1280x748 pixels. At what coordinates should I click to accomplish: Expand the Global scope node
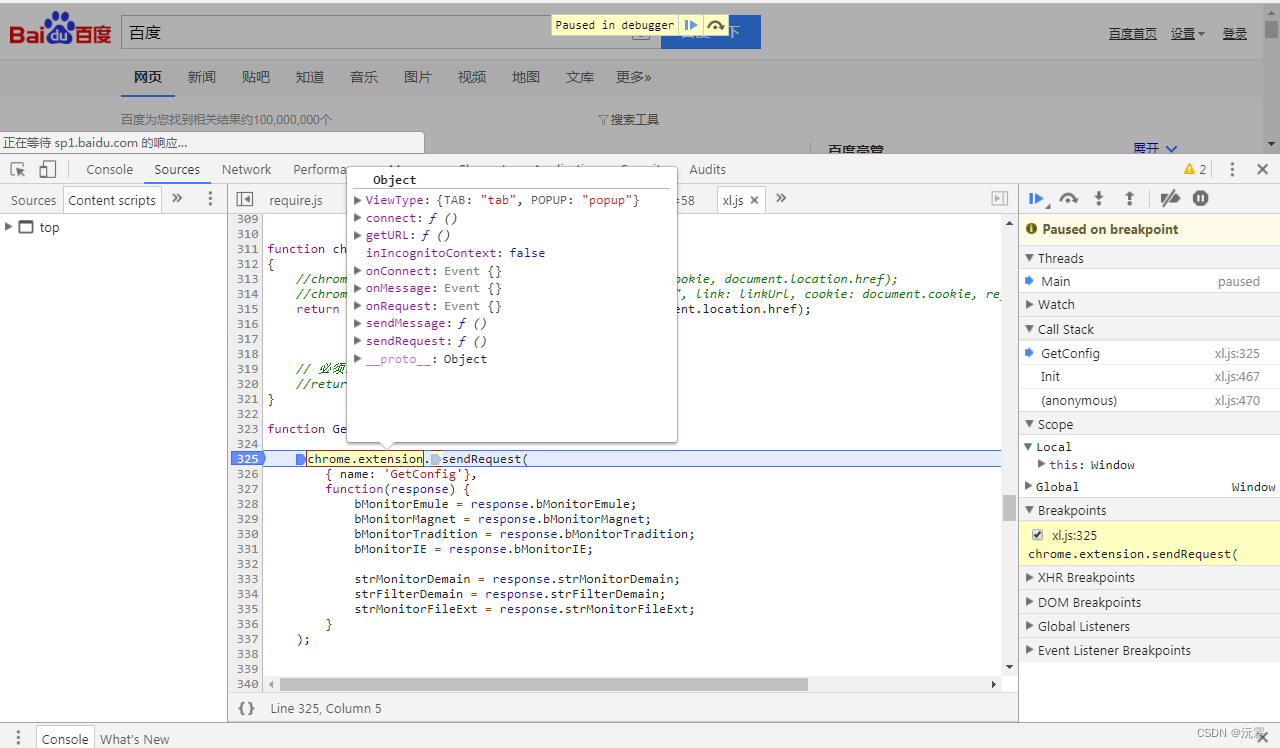pyautogui.click(x=1028, y=487)
